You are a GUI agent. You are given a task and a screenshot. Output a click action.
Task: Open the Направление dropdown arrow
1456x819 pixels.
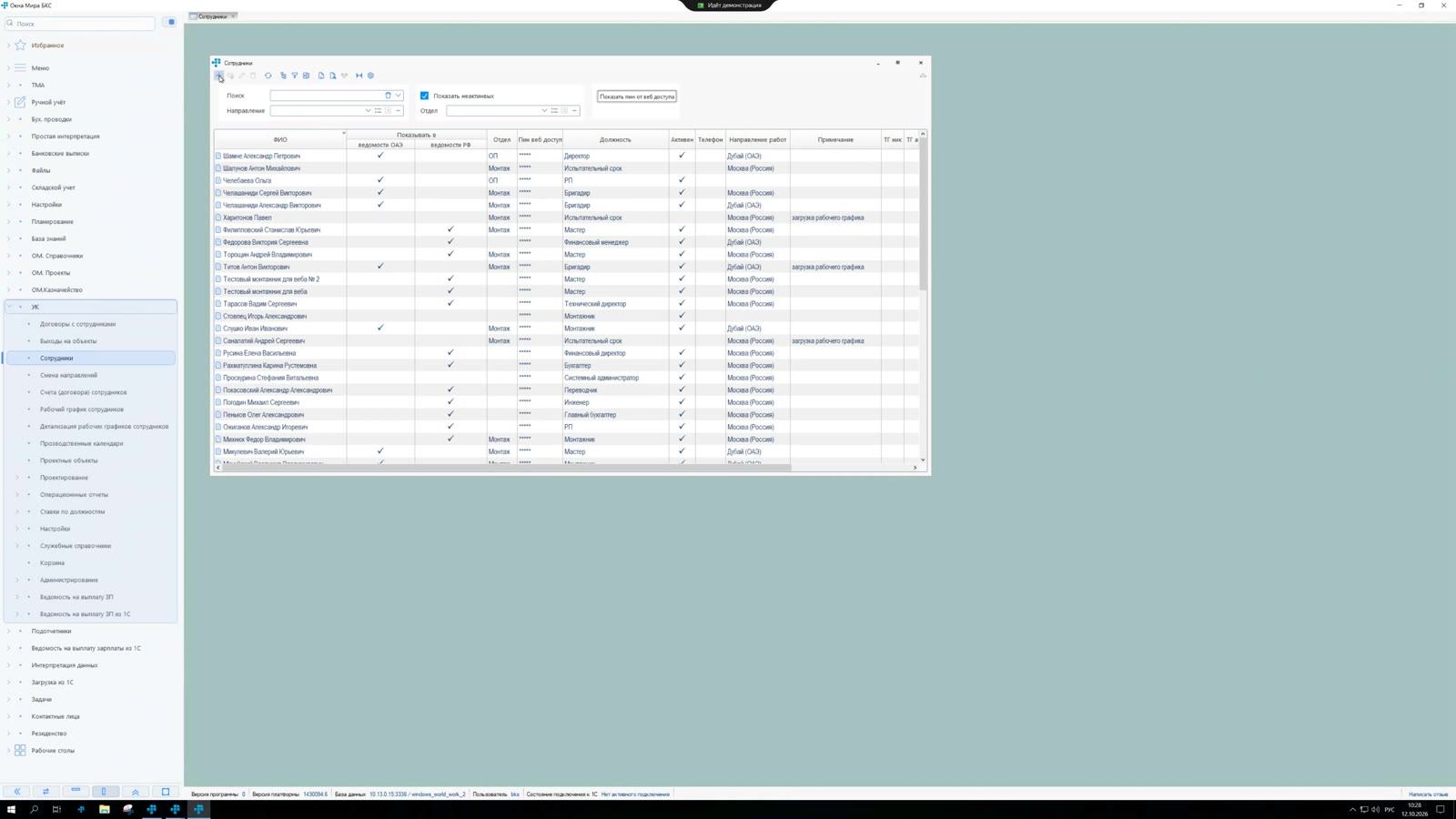point(368,111)
